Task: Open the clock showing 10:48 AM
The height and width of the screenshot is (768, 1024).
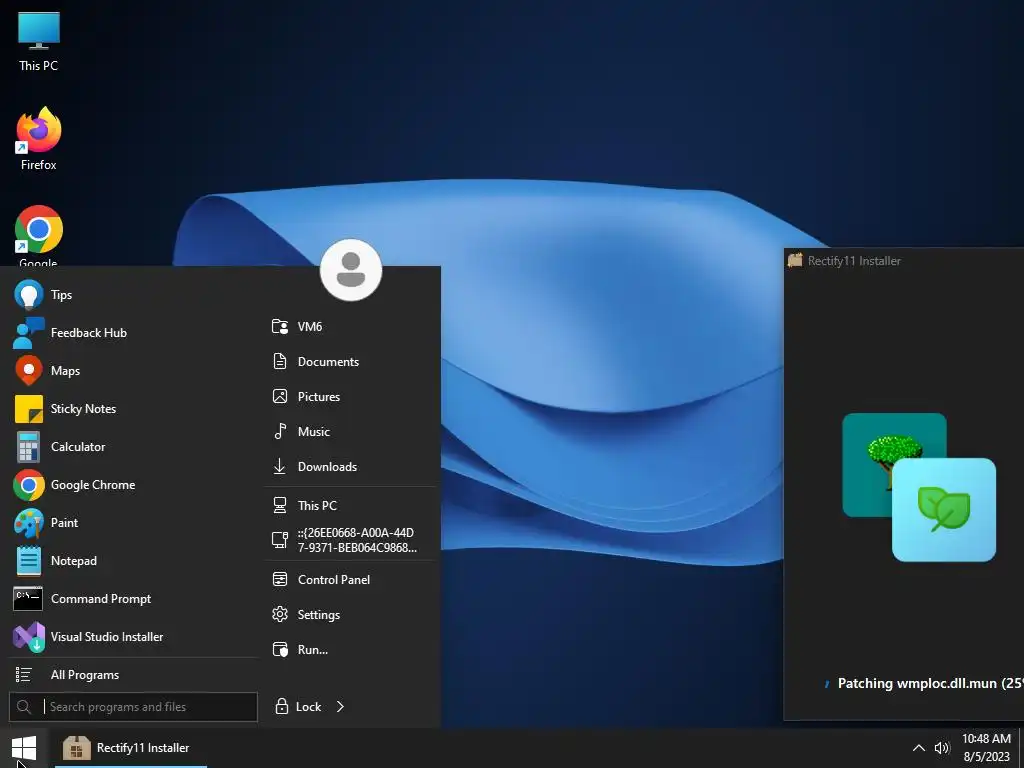Action: pyautogui.click(x=986, y=748)
